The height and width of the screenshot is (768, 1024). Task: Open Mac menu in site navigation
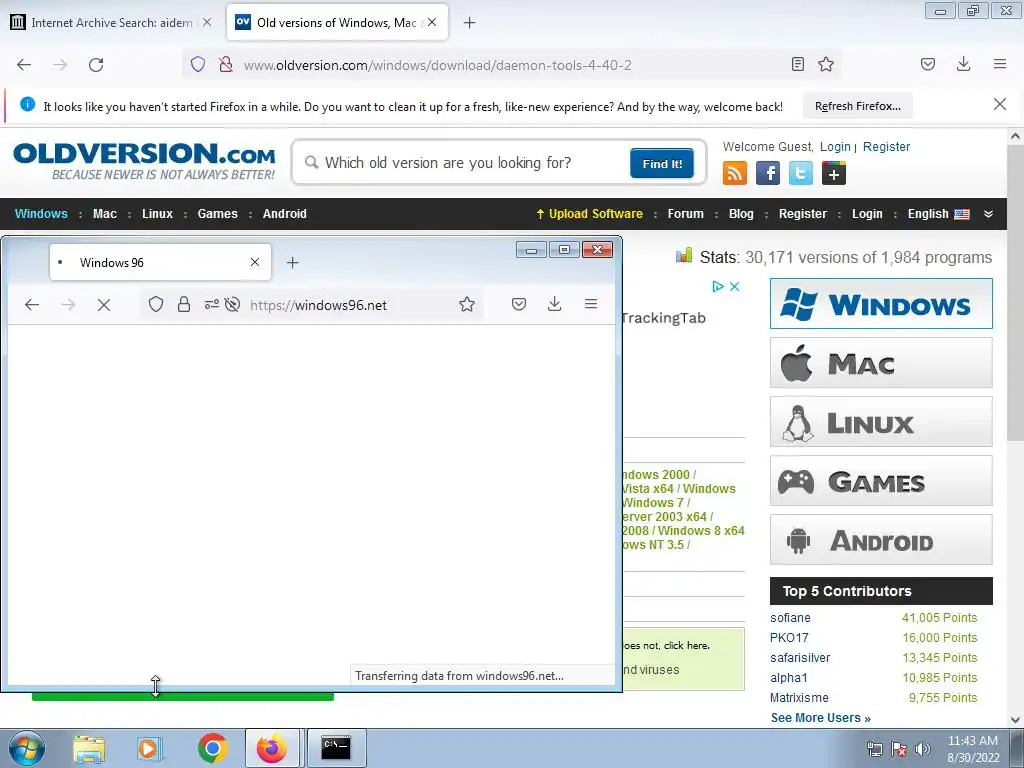coord(104,214)
